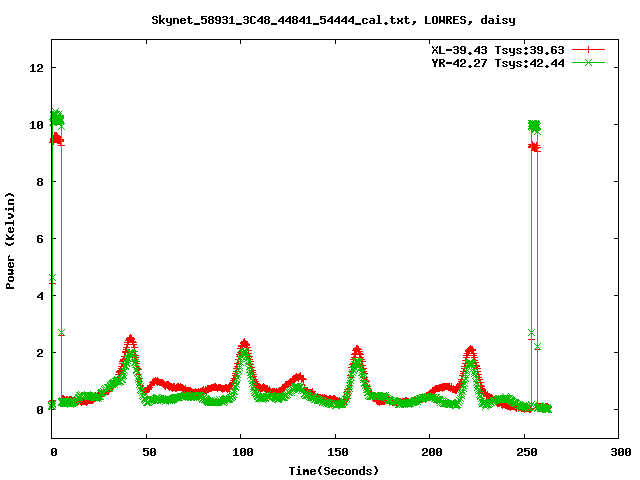Screen dimensions: 640x480
Task: Click the red bump near 130 seconds
Action: pos(298,377)
